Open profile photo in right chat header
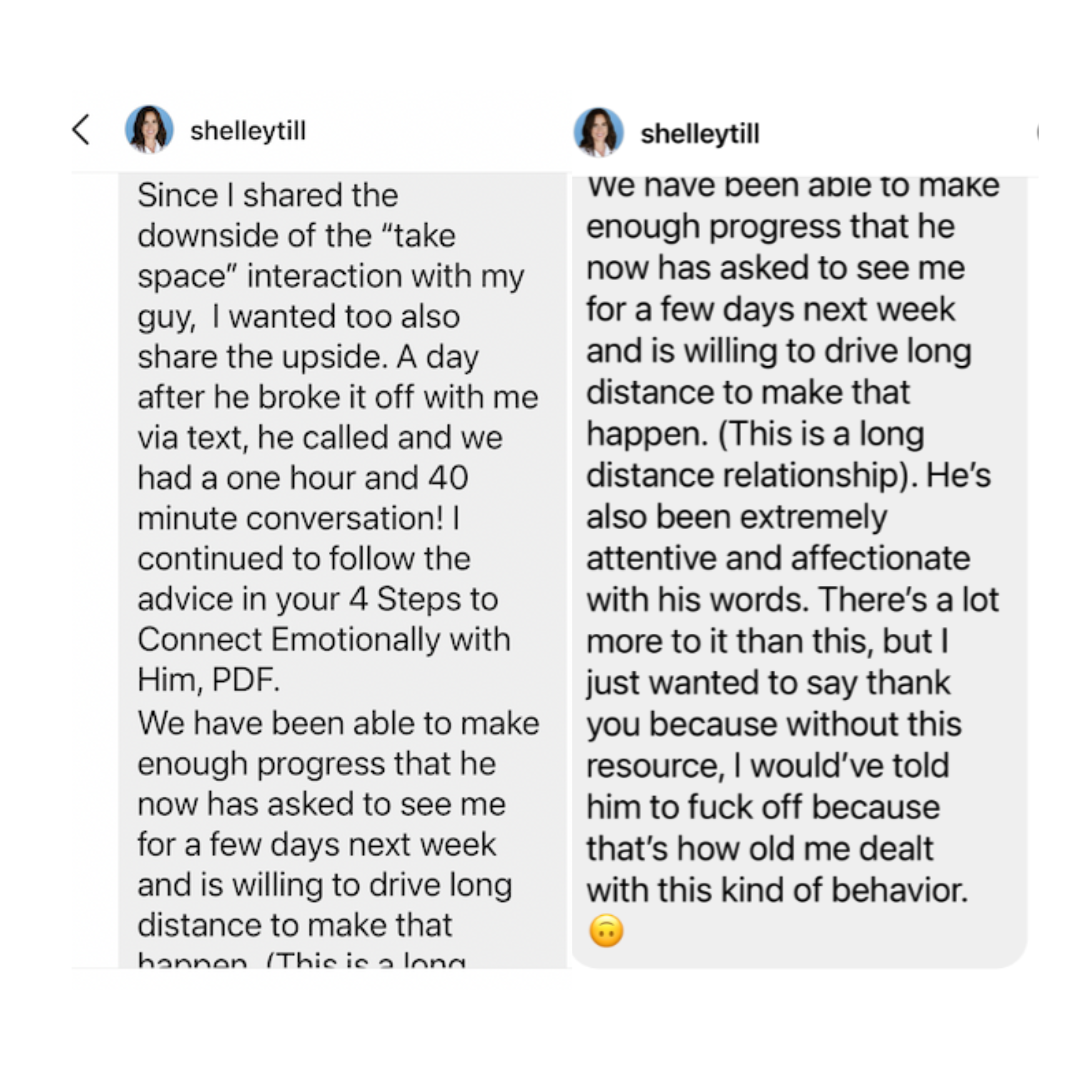This screenshot has width=1080, height=1080. pyautogui.click(x=599, y=132)
